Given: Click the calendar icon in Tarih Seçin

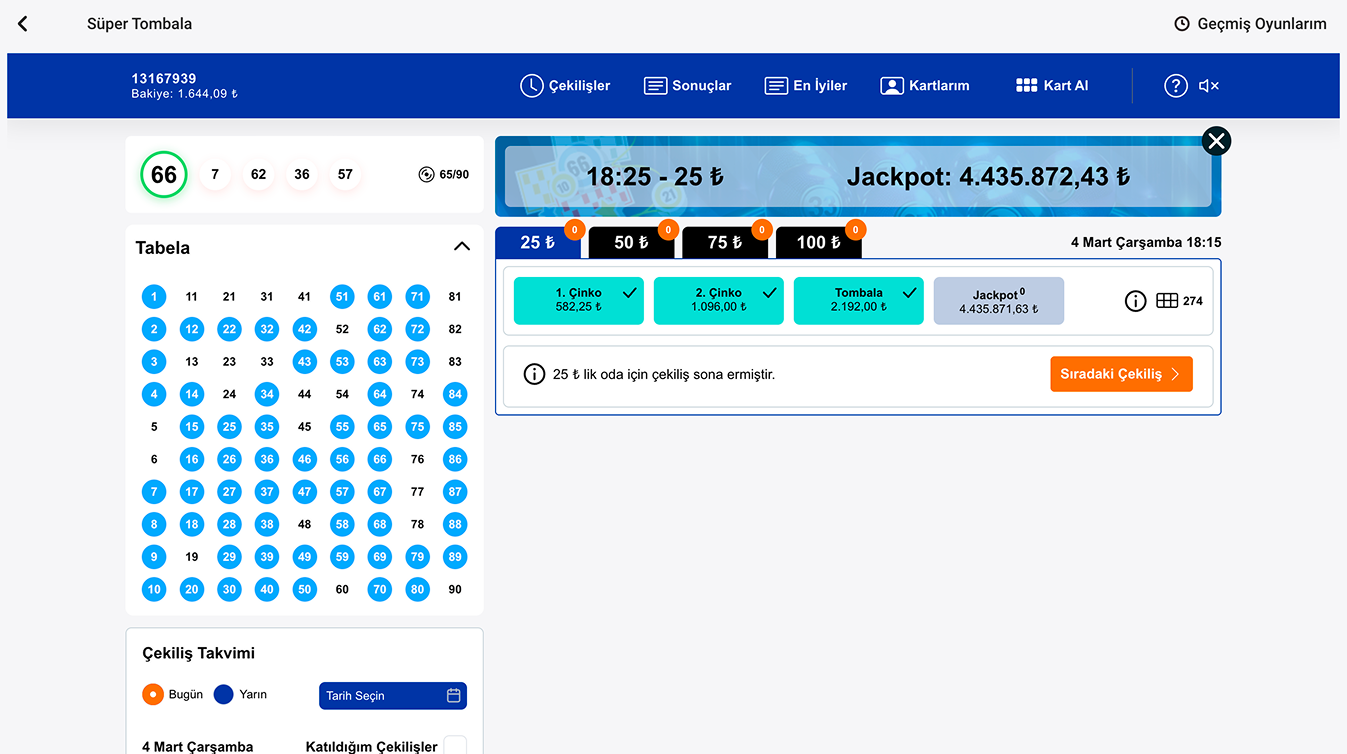Looking at the screenshot, I should click(453, 695).
